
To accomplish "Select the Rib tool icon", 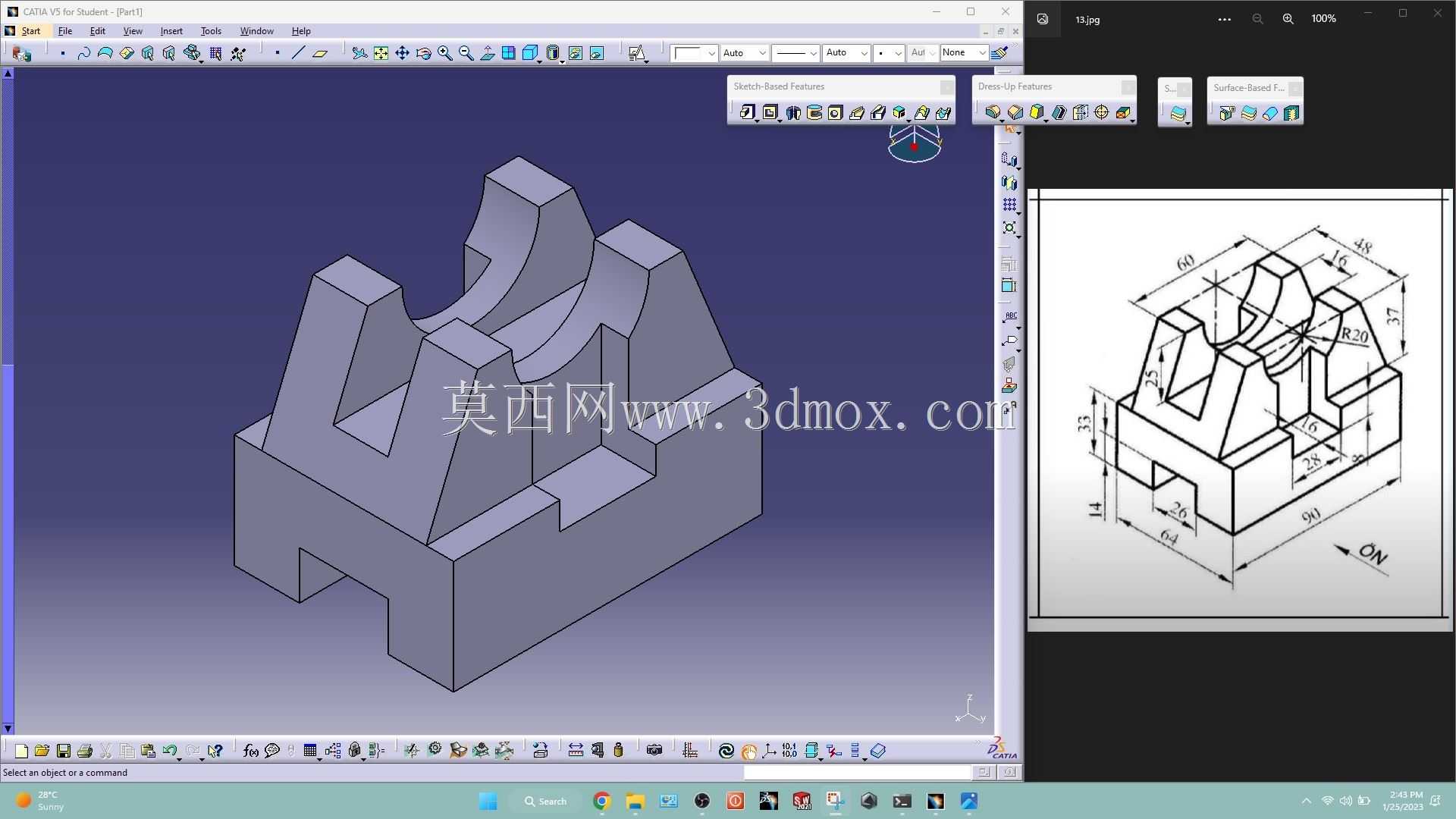I will coord(857,112).
